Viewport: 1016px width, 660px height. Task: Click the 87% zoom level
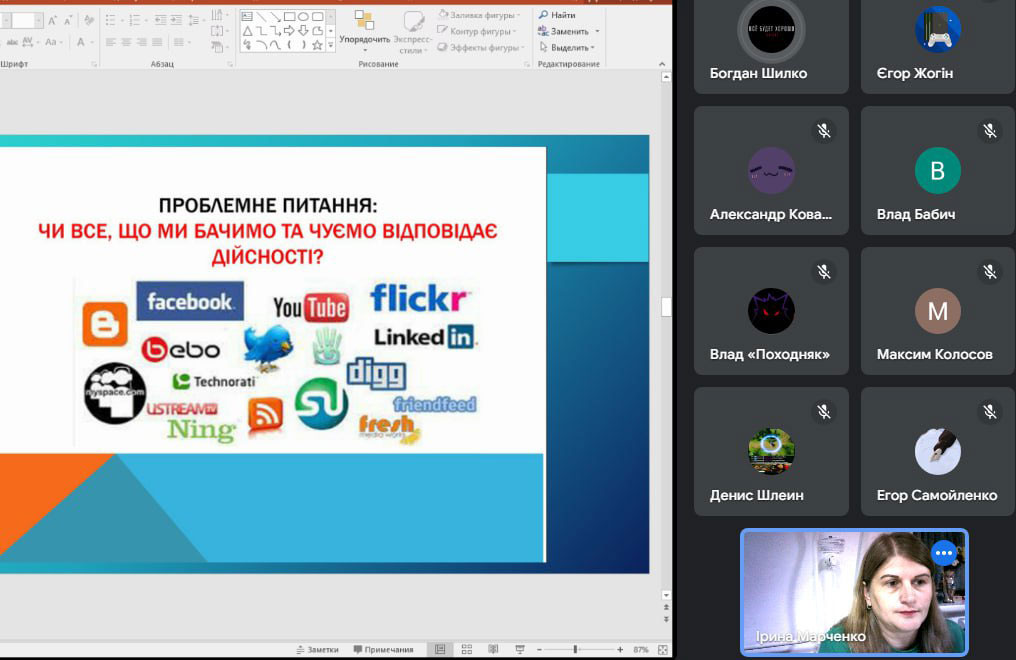(x=641, y=650)
